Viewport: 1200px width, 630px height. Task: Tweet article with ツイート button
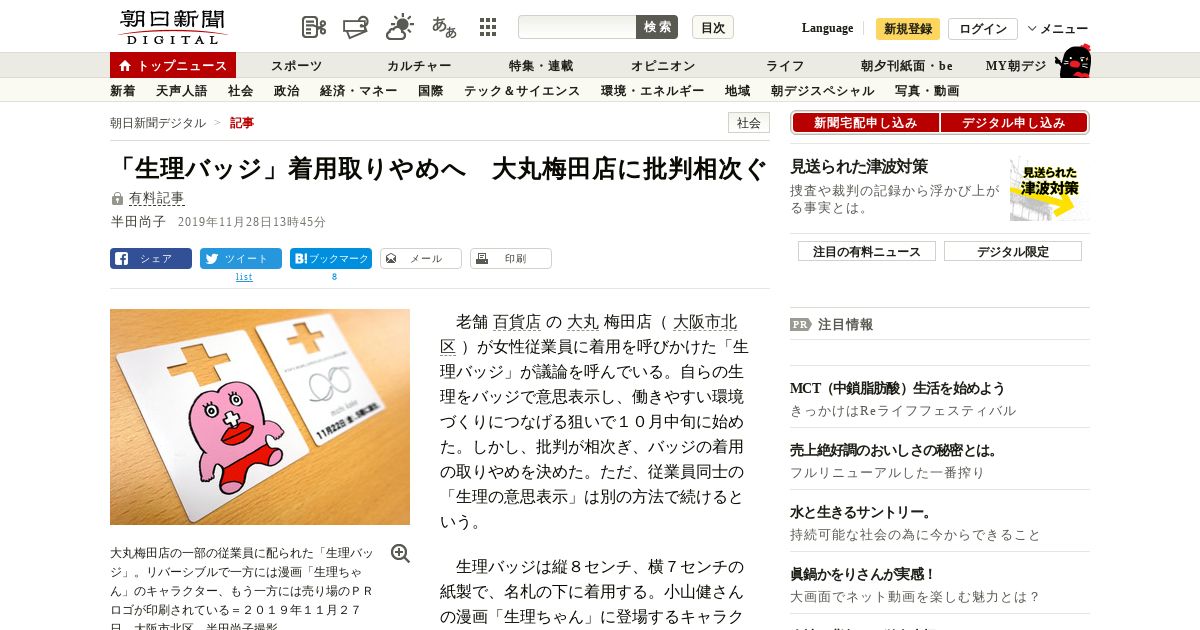(241, 259)
